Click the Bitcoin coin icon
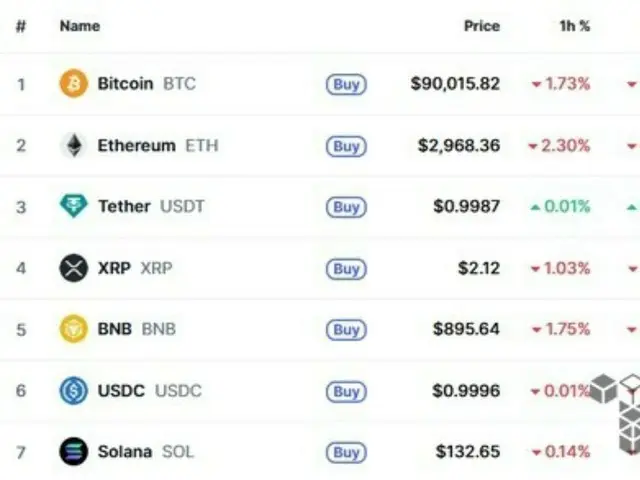Viewport: 640px width, 480px height. [x=74, y=84]
